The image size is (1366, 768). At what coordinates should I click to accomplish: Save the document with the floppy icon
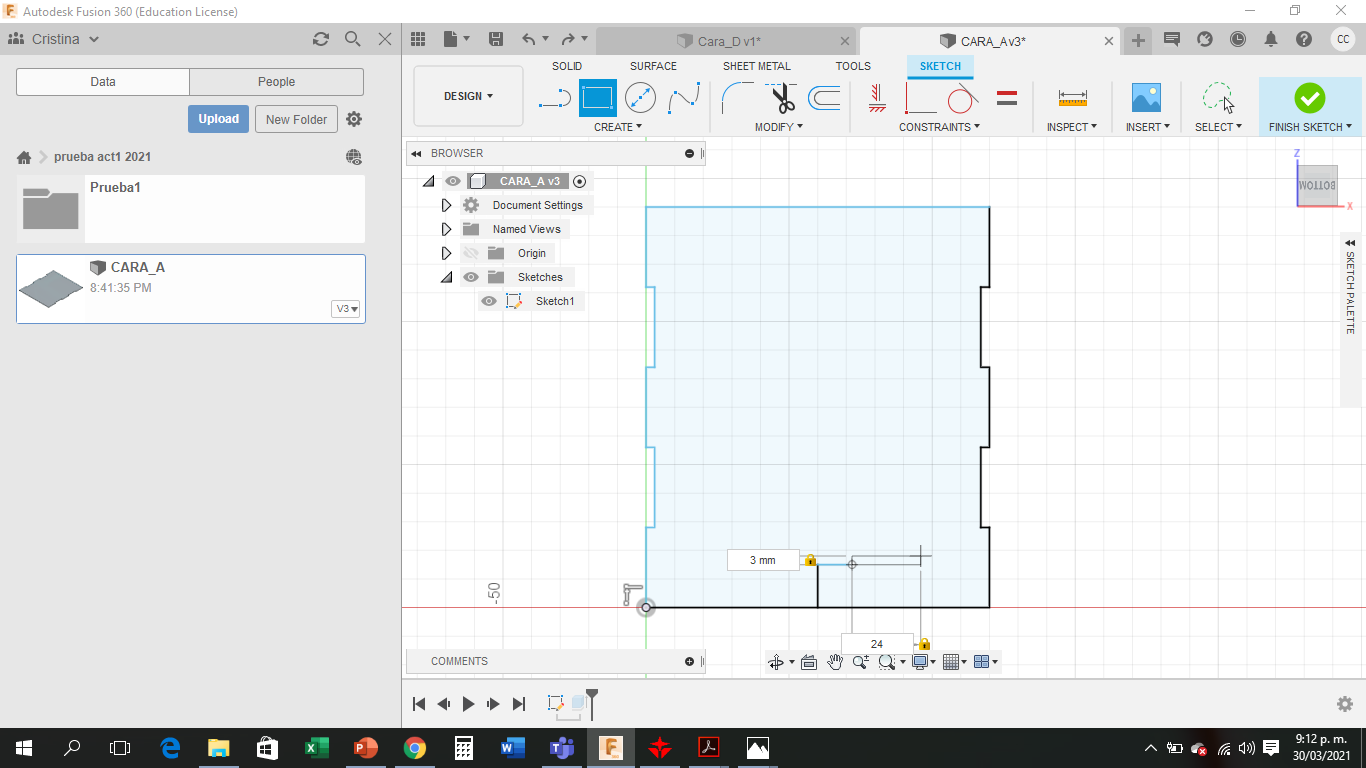tap(495, 39)
